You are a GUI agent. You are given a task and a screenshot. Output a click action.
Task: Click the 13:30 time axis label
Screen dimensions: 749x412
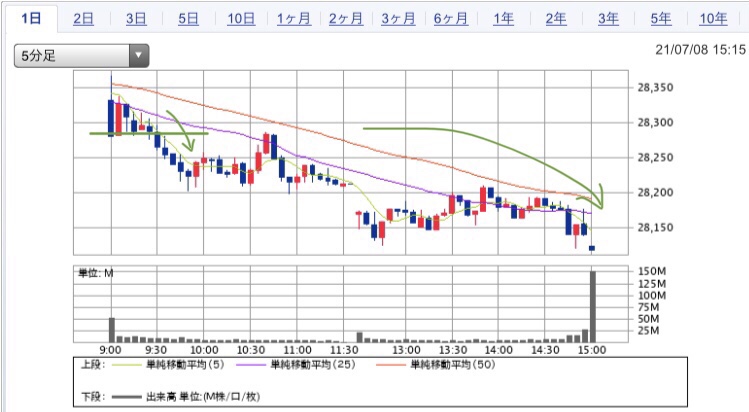click(x=453, y=350)
